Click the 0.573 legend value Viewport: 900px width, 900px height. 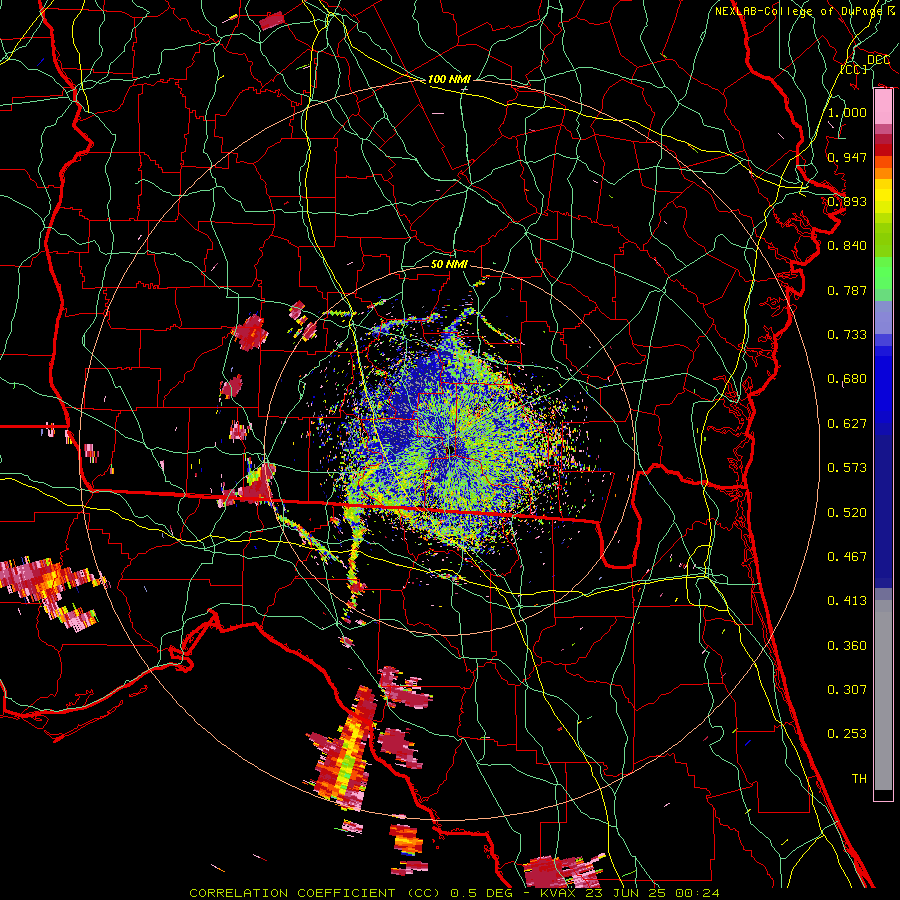[847, 468]
